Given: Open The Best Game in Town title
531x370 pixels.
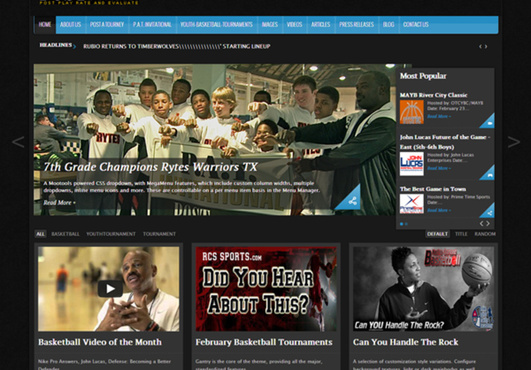Looking at the screenshot, I should (433, 189).
